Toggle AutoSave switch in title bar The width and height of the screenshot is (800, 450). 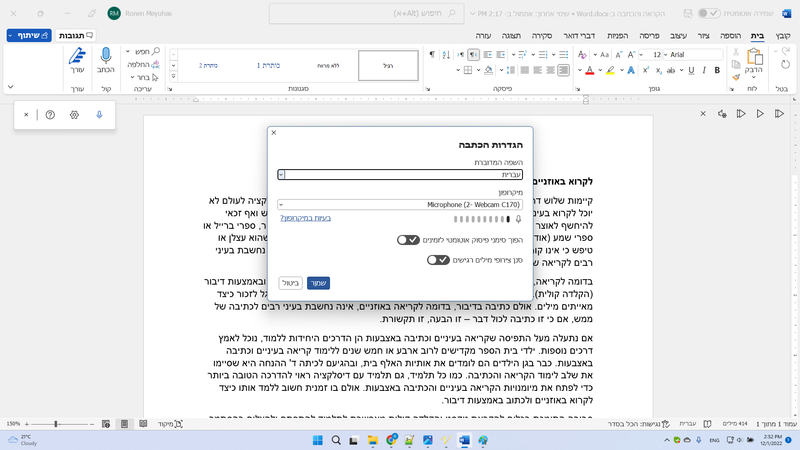pyautogui.click(x=709, y=13)
